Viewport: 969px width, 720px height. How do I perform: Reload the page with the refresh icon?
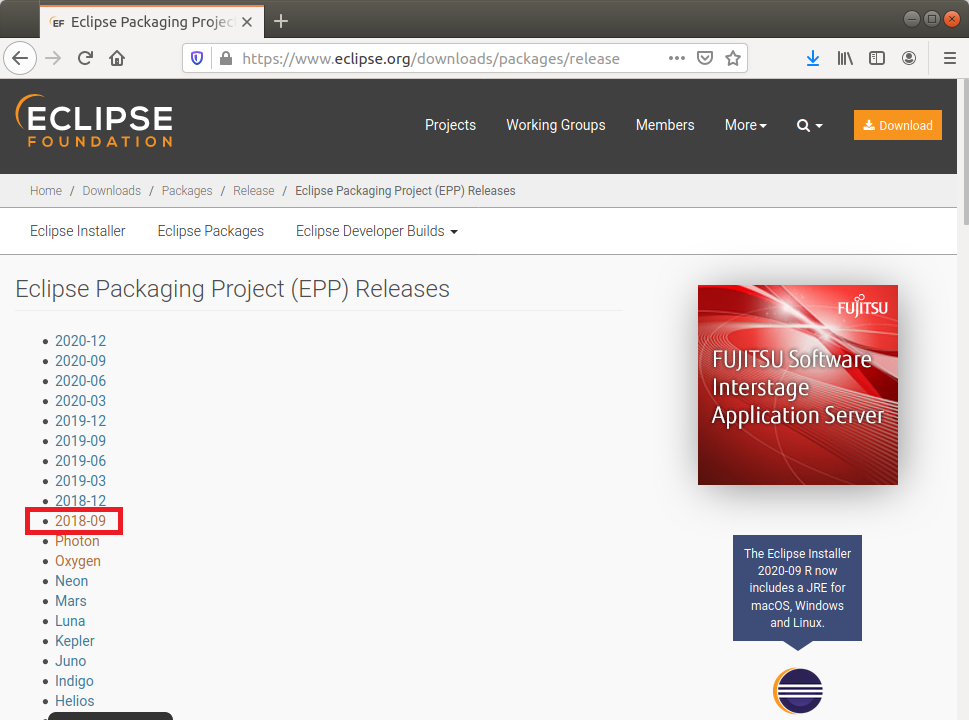(85, 58)
